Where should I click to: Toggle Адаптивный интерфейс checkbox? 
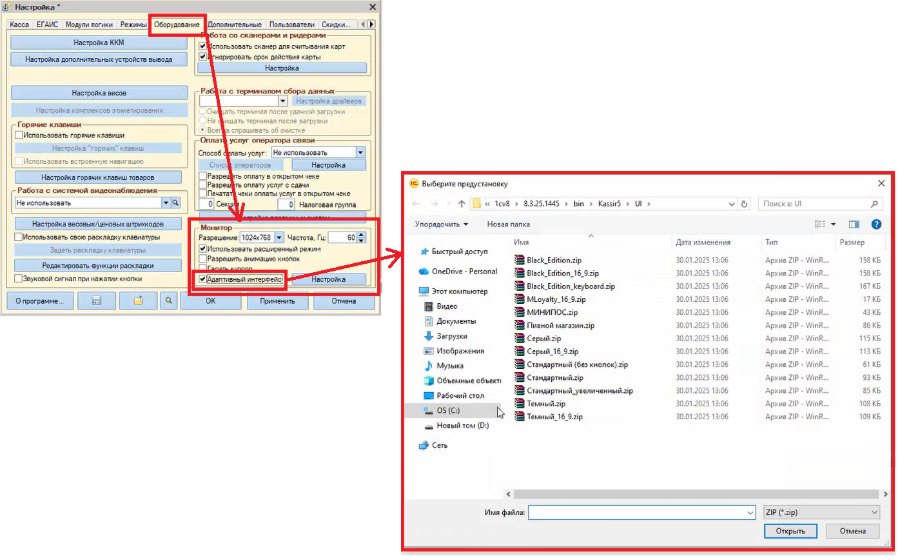point(203,279)
